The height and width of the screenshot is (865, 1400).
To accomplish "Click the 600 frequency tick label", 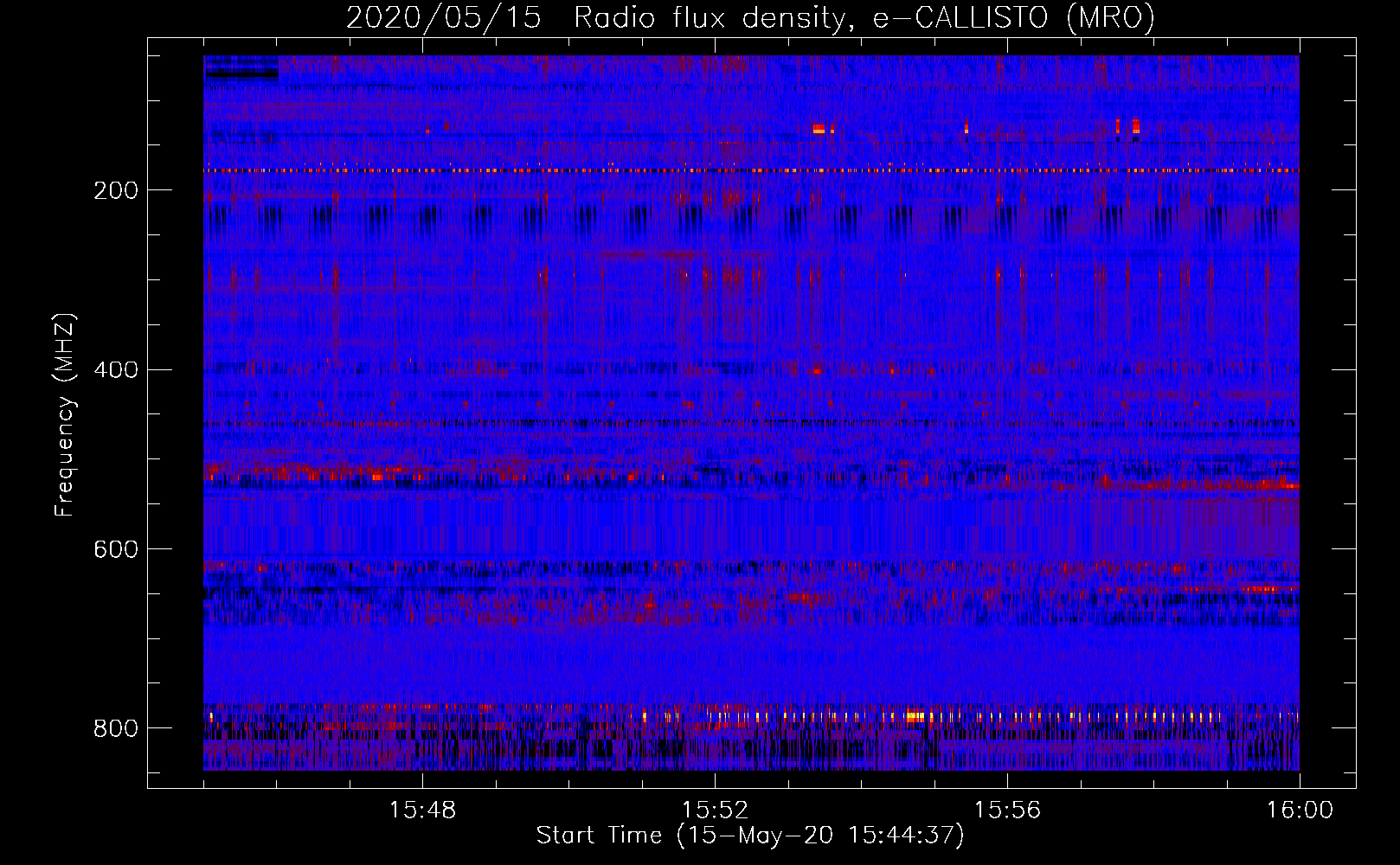I will coord(116,549).
